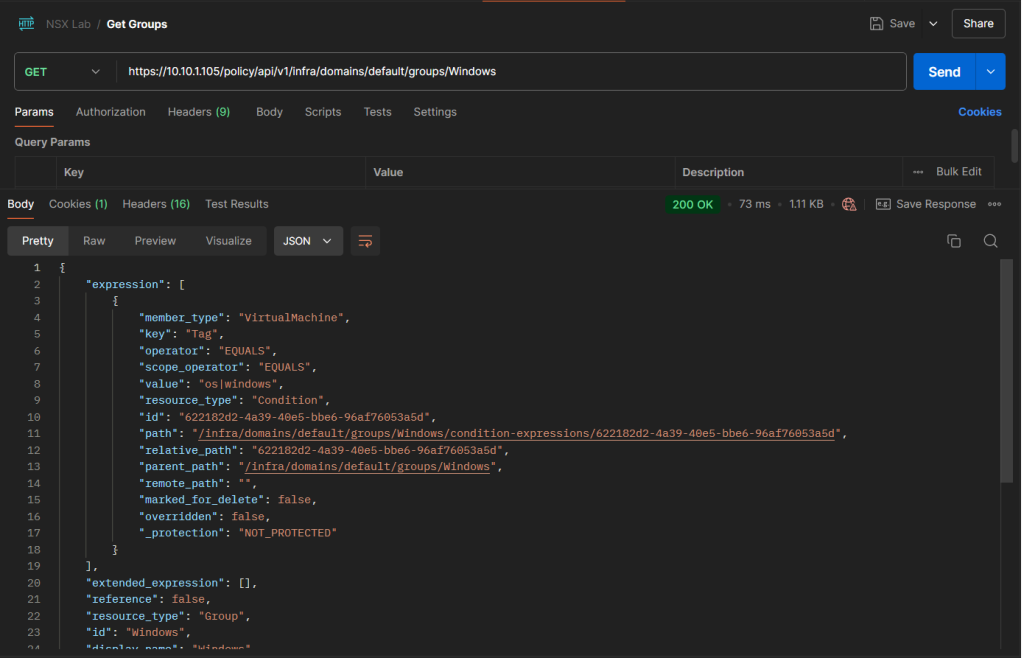Image resolution: width=1024 pixels, height=658 pixels.
Task: Open the response Headers (16) tab
Action: point(155,204)
